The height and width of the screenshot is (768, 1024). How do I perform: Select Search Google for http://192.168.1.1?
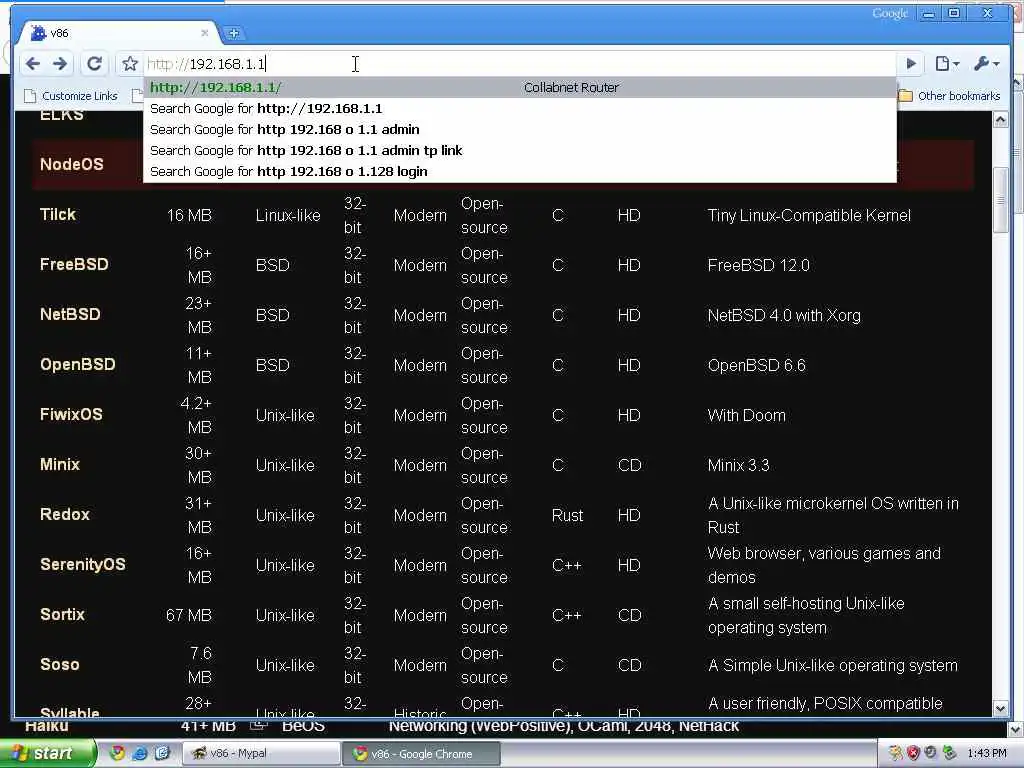pyautogui.click(x=519, y=108)
